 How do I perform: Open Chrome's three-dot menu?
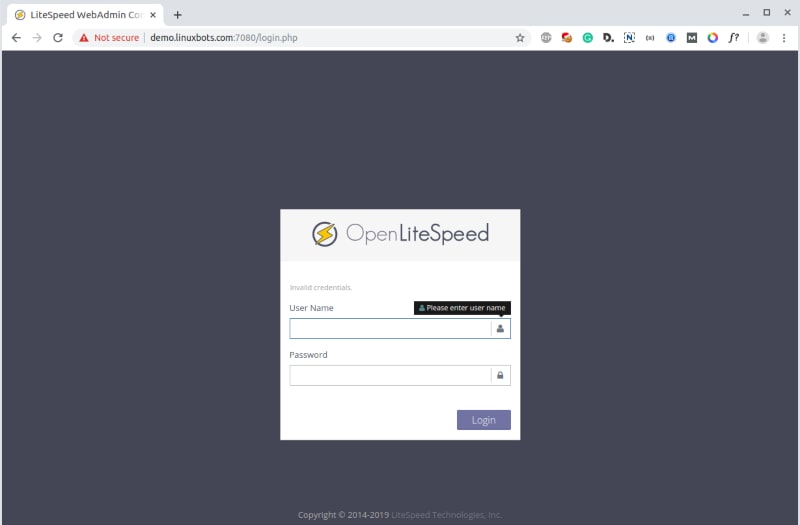pos(784,37)
